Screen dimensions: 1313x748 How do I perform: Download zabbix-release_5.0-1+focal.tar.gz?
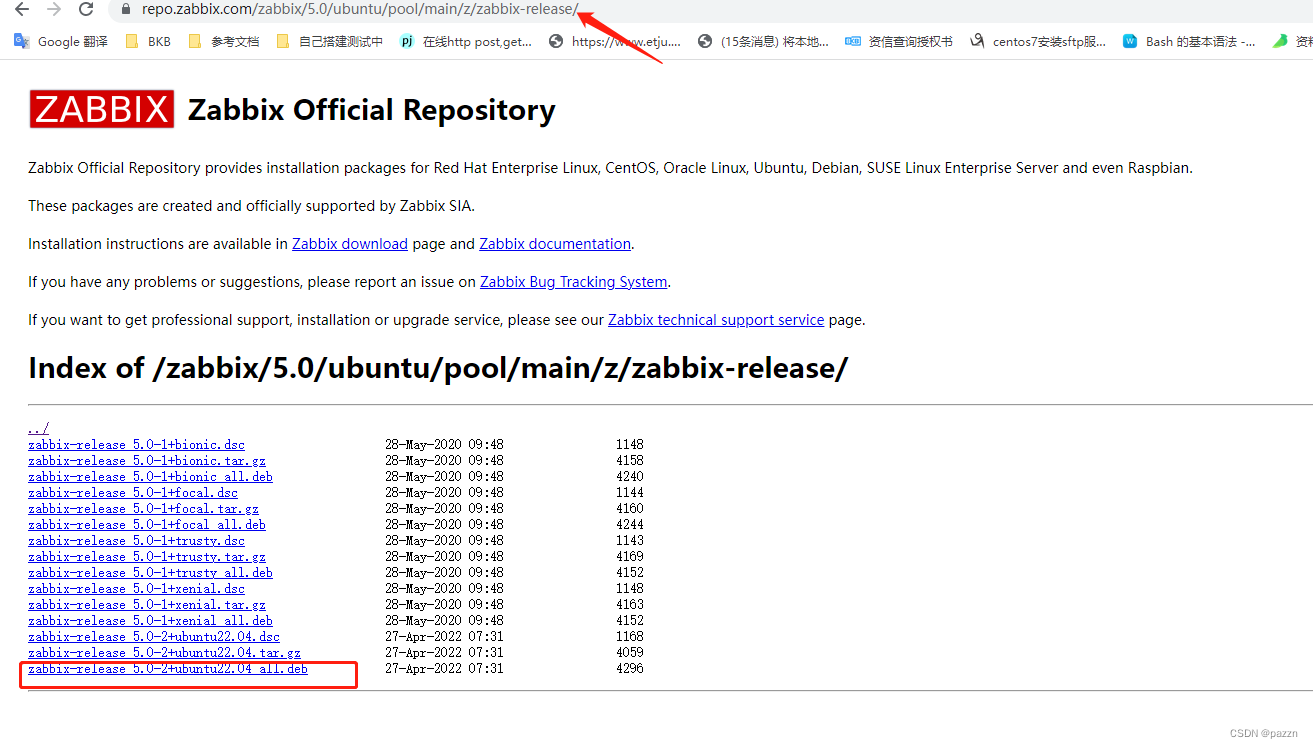pyautogui.click(x=142, y=508)
